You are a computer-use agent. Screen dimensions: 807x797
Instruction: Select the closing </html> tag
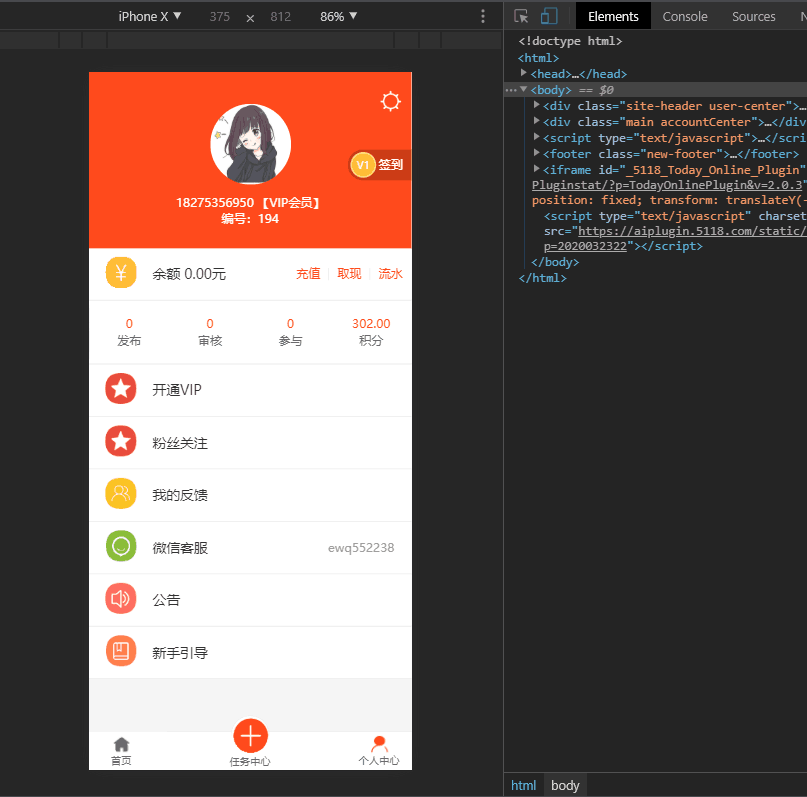(542, 278)
